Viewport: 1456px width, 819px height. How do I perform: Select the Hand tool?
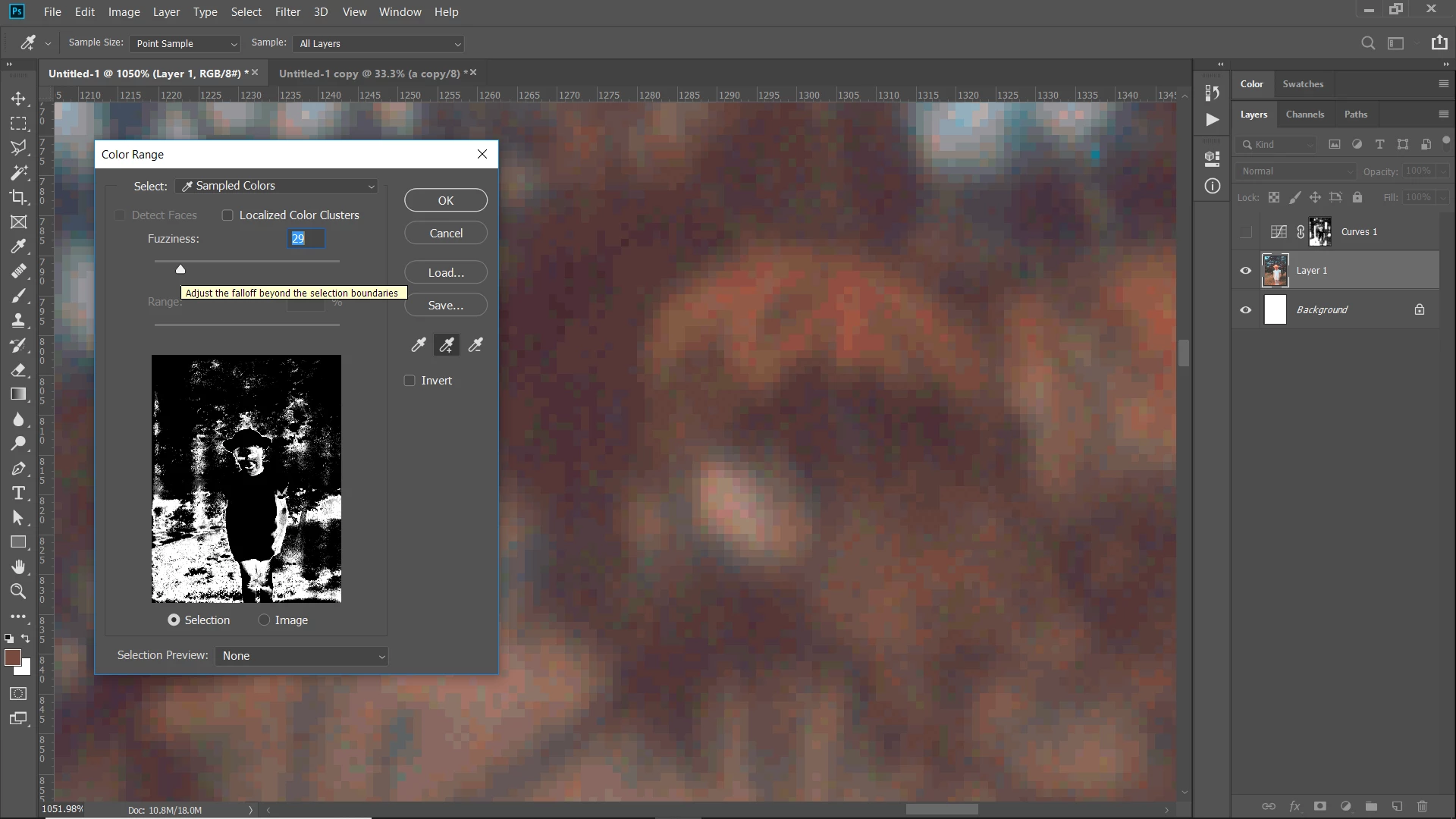pos(18,566)
